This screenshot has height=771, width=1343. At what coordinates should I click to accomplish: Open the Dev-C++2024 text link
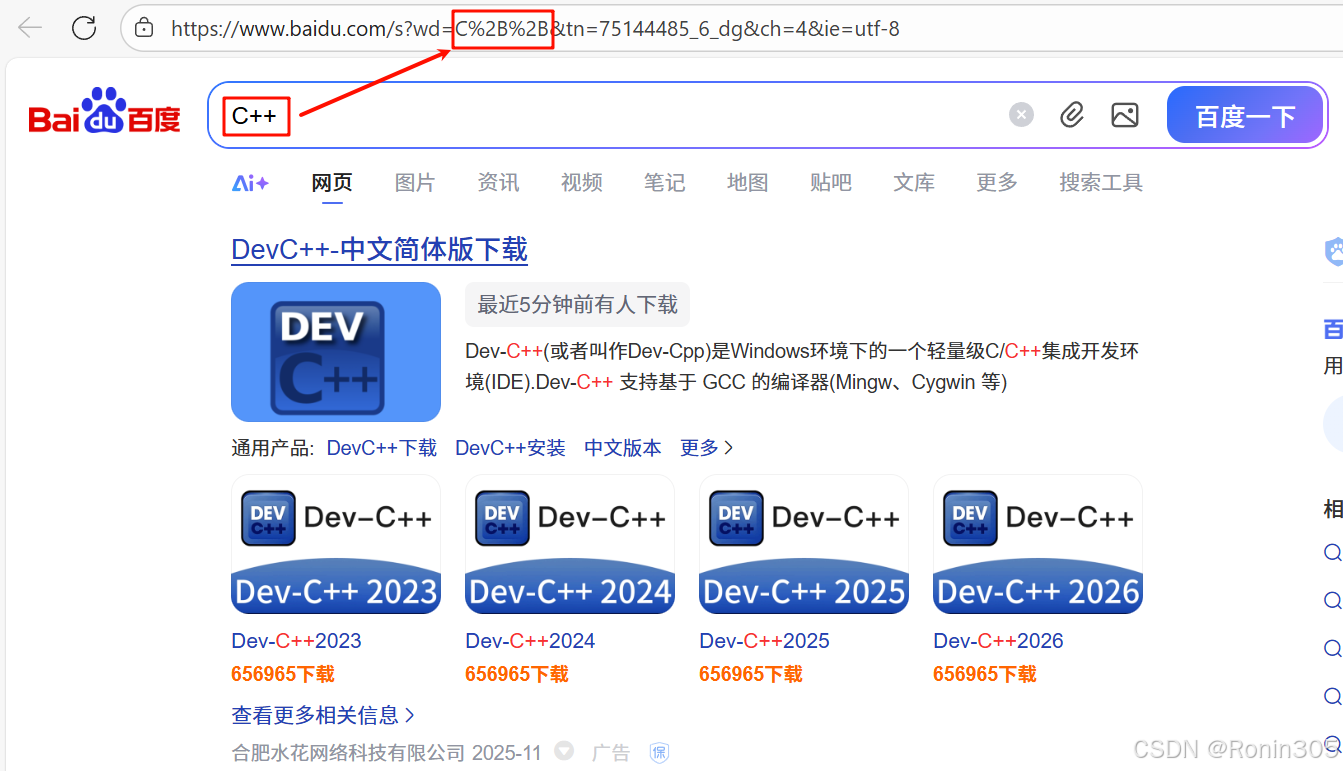coord(530,641)
